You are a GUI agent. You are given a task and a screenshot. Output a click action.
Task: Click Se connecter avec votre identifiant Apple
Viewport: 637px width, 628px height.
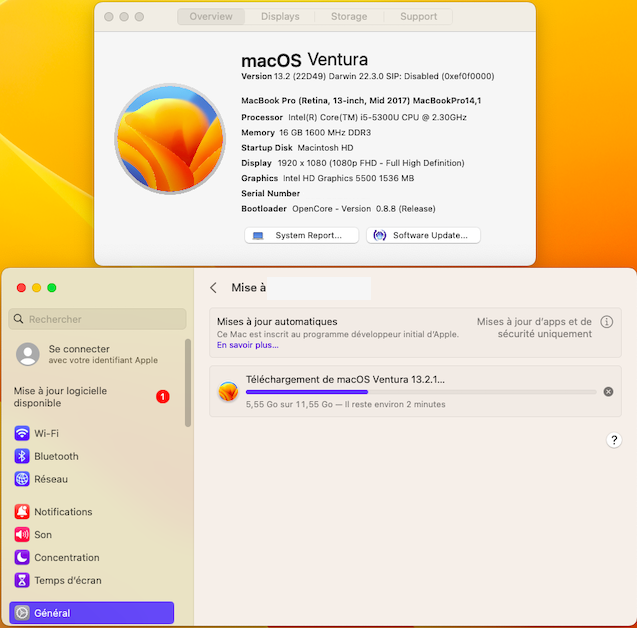tap(103, 354)
